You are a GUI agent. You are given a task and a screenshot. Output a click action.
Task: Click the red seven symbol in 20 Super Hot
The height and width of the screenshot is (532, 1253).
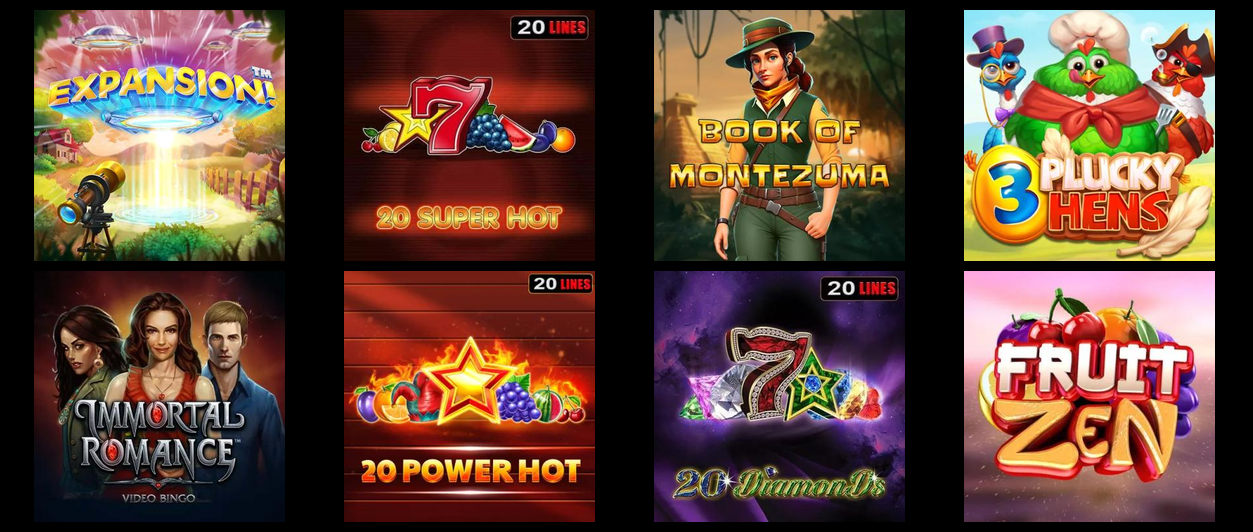pyautogui.click(x=442, y=115)
